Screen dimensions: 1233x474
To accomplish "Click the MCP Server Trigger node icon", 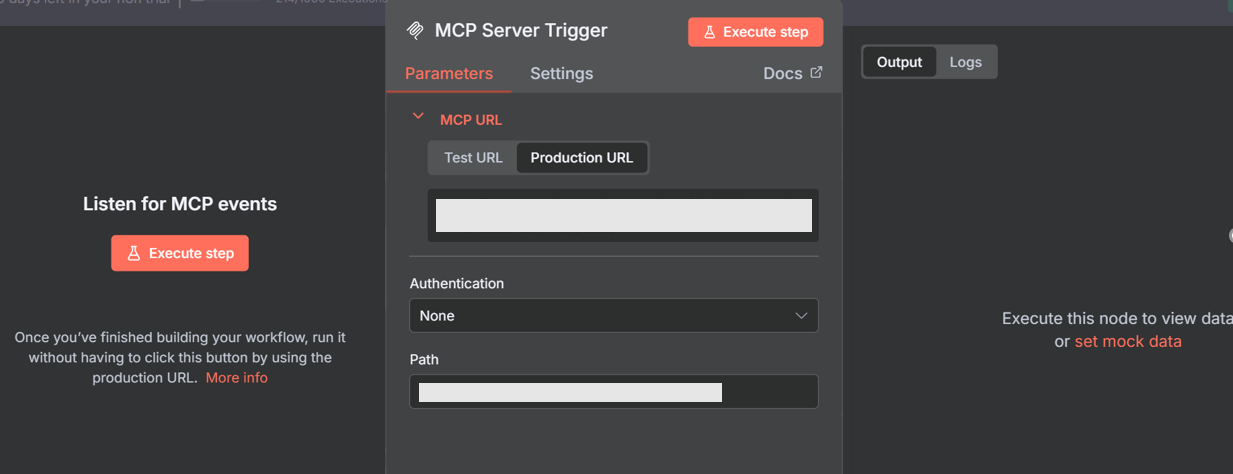I will (415, 31).
